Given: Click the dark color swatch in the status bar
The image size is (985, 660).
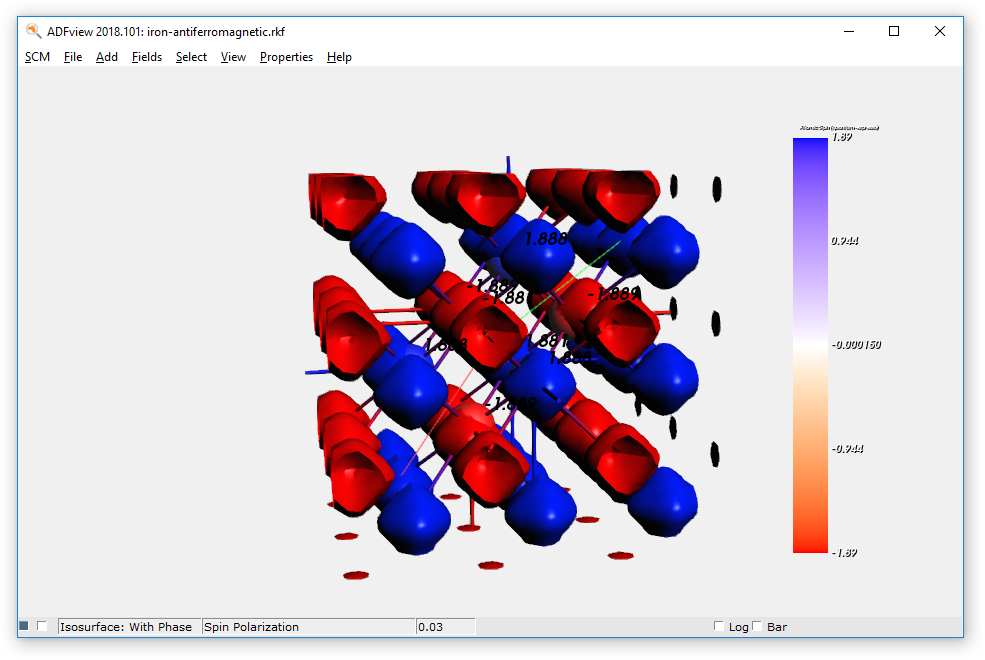Looking at the screenshot, I should [x=25, y=625].
